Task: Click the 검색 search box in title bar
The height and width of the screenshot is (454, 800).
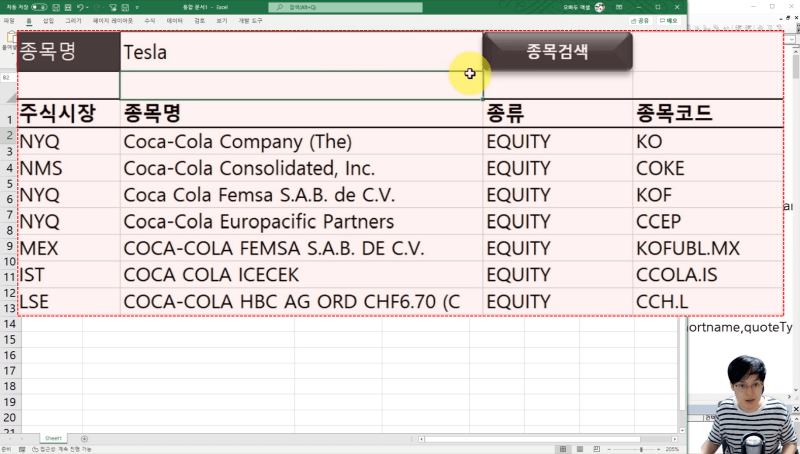Action: (x=345, y=7)
